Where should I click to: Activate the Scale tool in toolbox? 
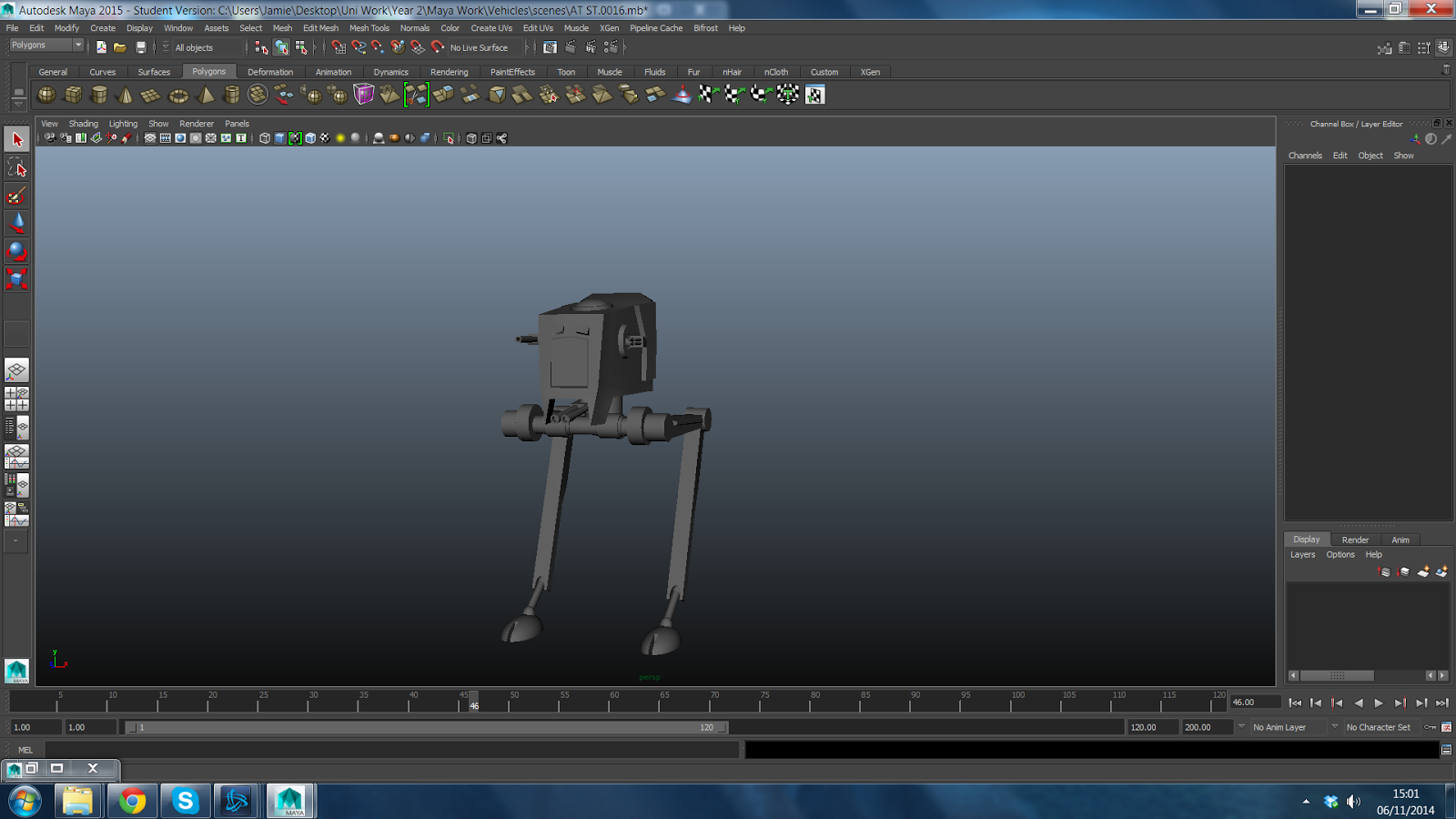pyautogui.click(x=16, y=278)
